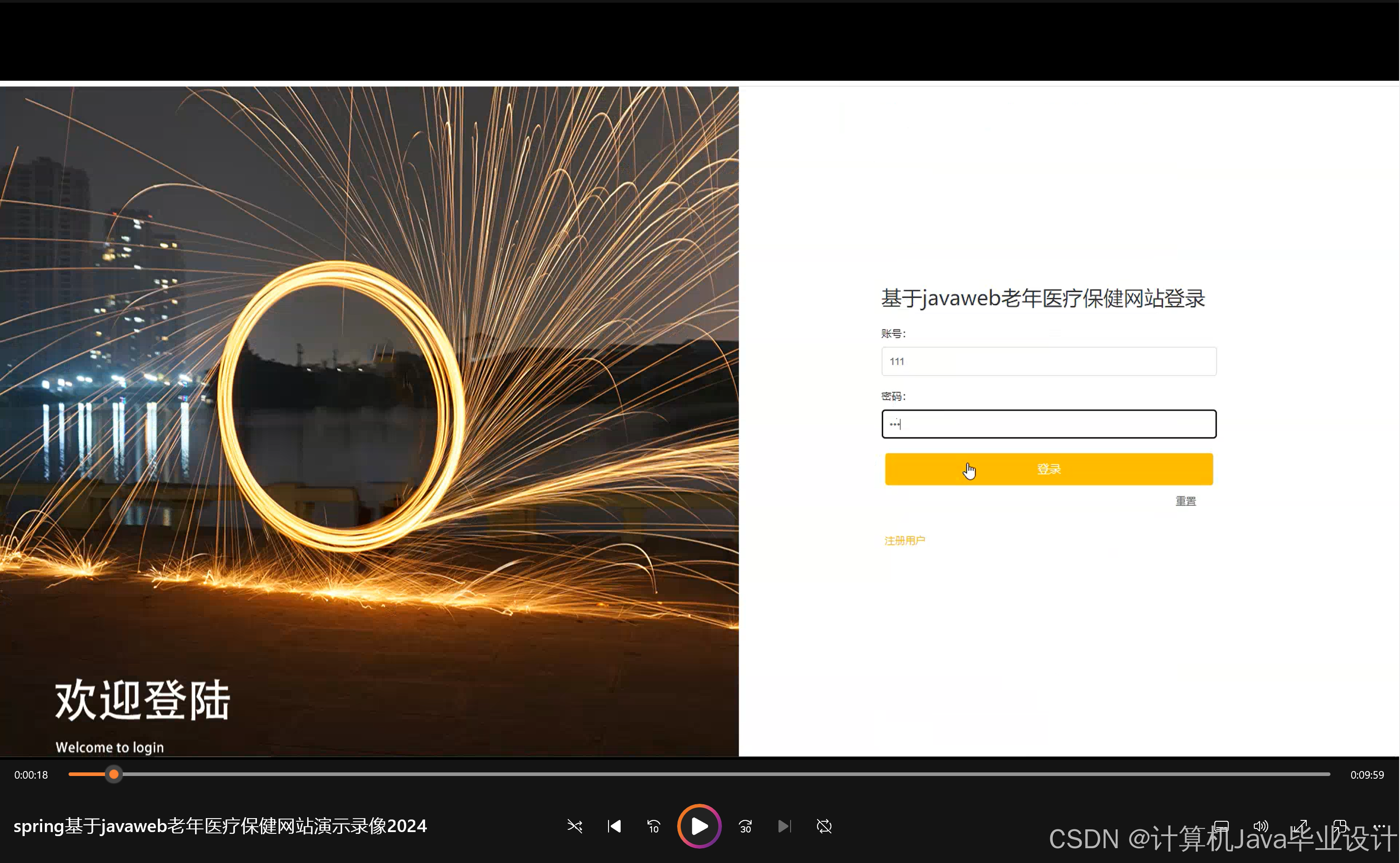The height and width of the screenshot is (863, 1400).
Task: Seek to the middle of the timeline
Action: (x=700, y=774)
